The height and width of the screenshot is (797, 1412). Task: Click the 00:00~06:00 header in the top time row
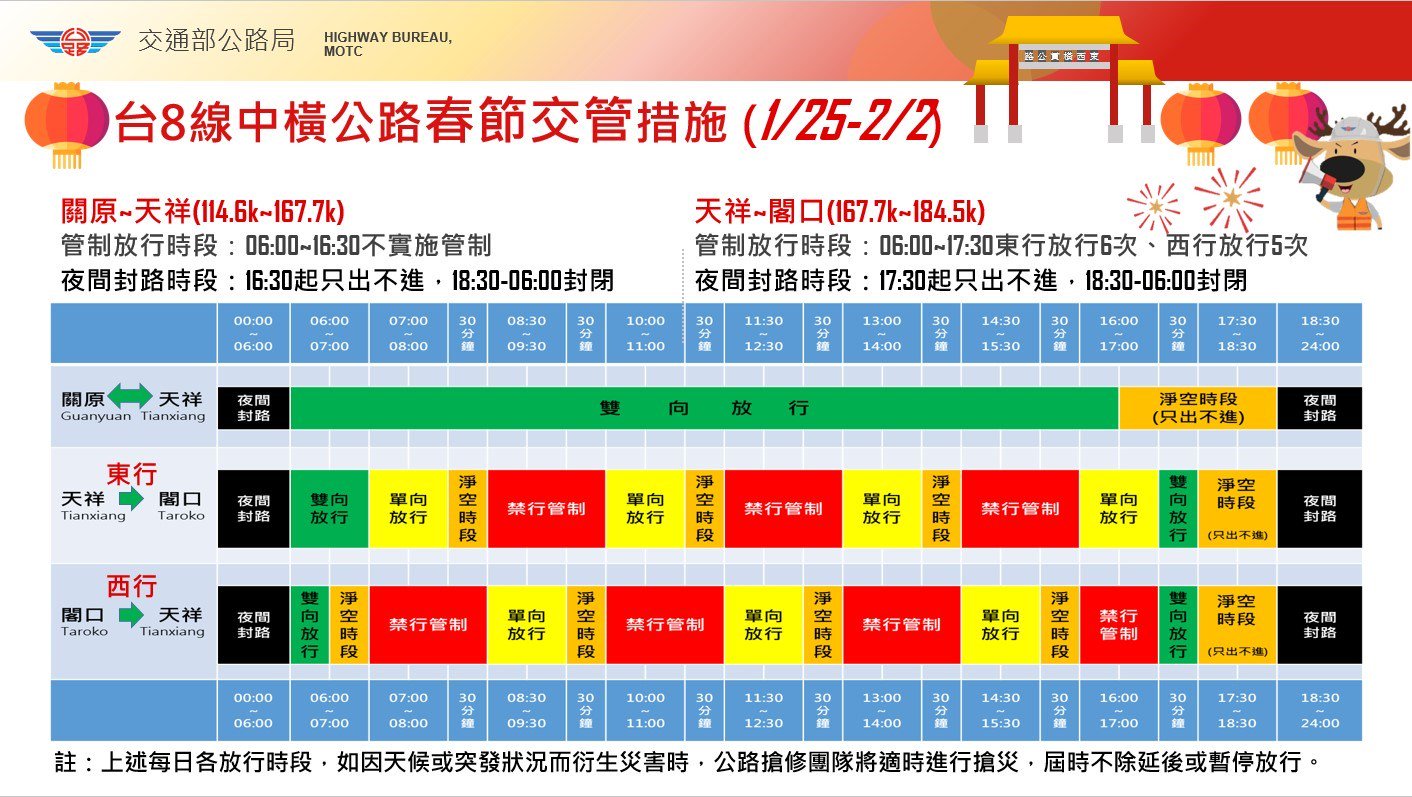coord(253,333)
